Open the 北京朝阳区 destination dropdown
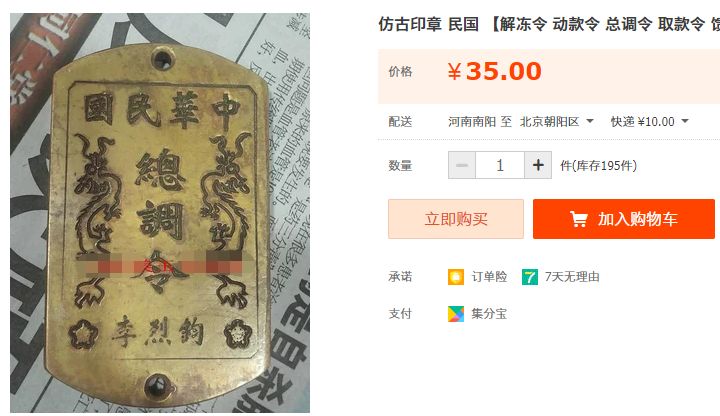The image size is (720, 416). [x=557, y=122]
